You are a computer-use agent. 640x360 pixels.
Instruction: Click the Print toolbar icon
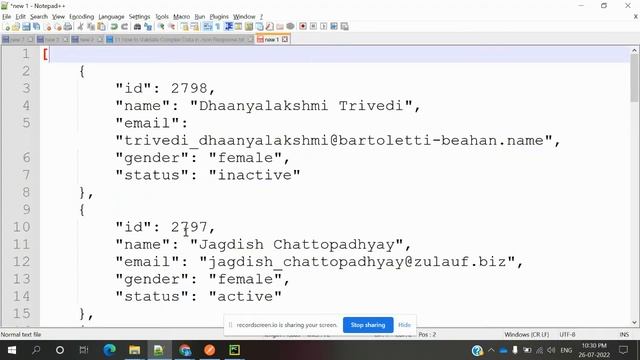[x=68, y=27]
